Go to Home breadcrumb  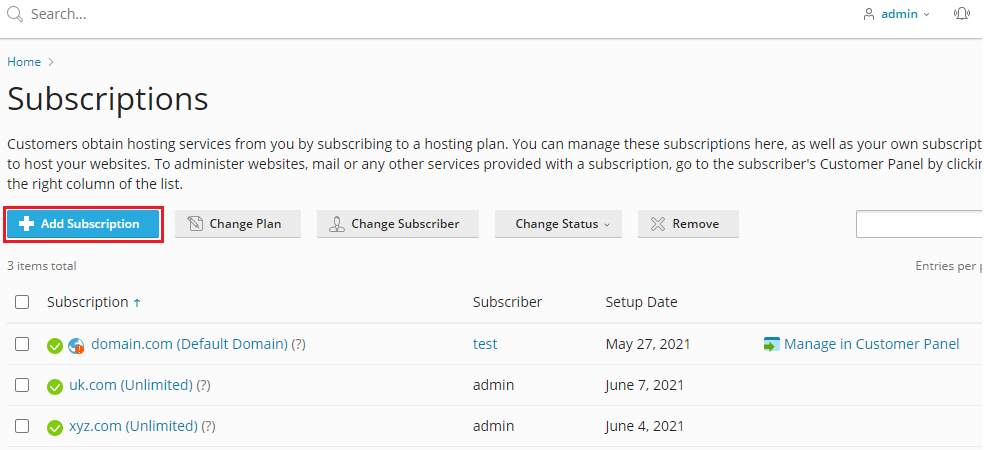[x=24, y=62]
